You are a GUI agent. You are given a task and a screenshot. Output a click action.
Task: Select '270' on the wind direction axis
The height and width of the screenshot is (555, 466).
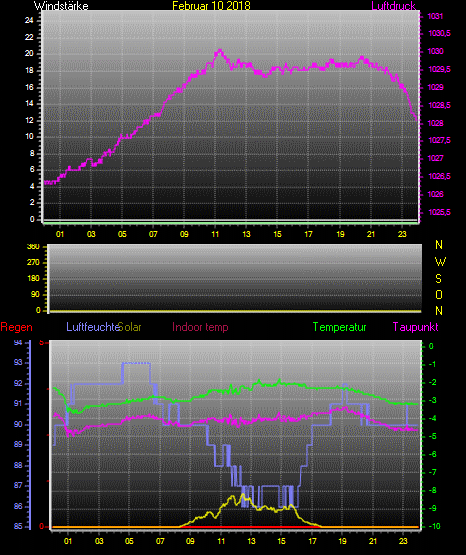tap(33, 263)
